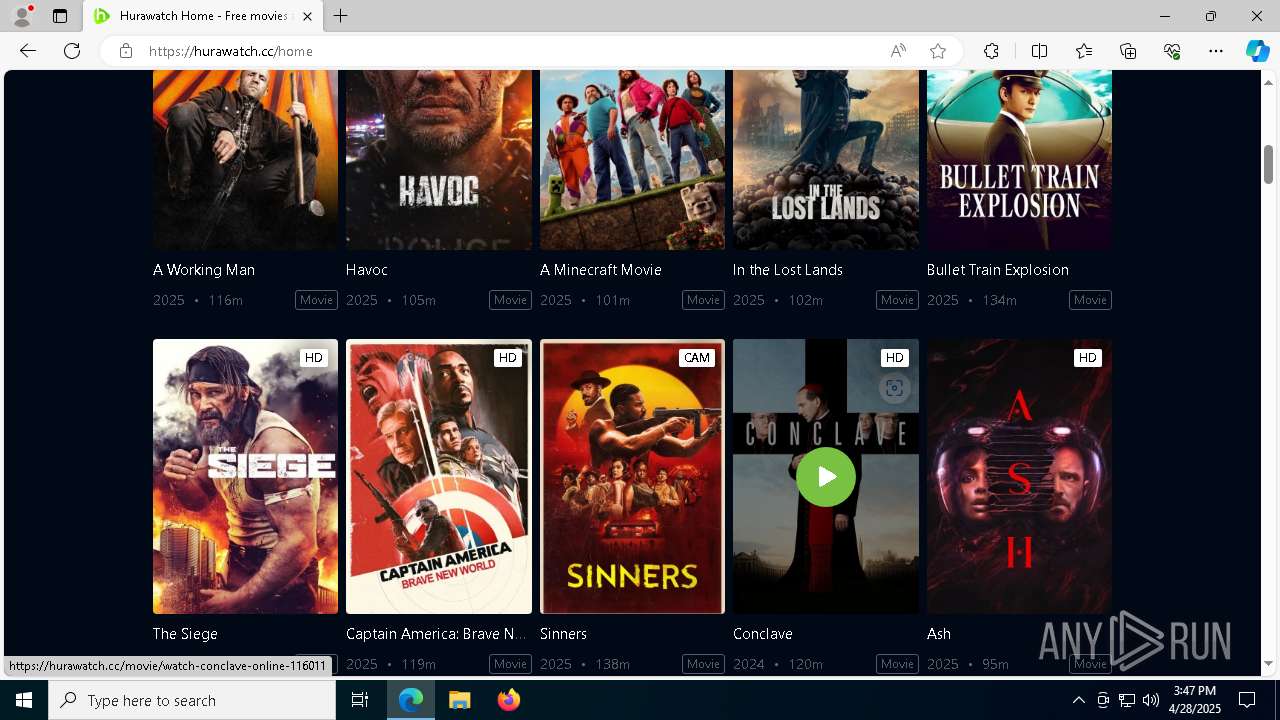Click the Movie tag under Bullet Train Explosion
The image size is (1280, 720).
[1090, 300]
